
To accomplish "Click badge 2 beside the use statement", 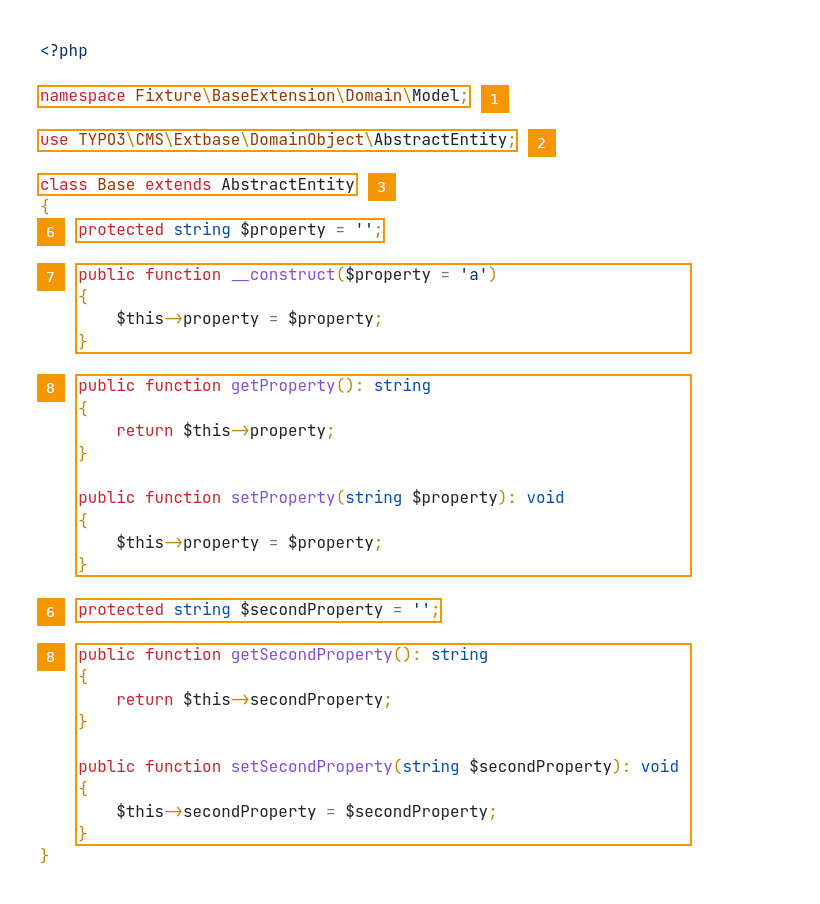I will coord(541,143).
